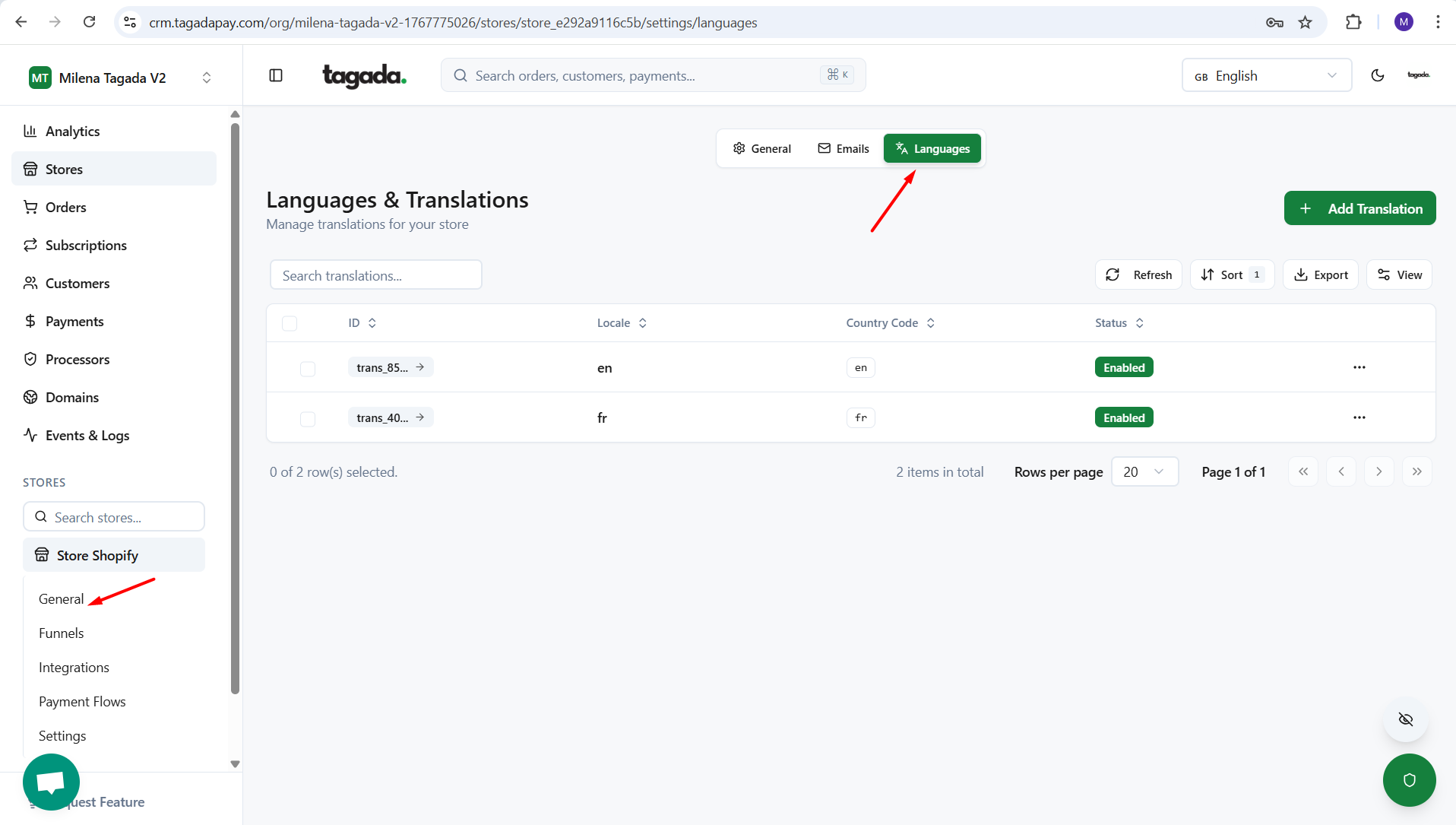Click the green shield icon button
Viewport: 1456px width, 825px height.
(x=1409, y=779)
